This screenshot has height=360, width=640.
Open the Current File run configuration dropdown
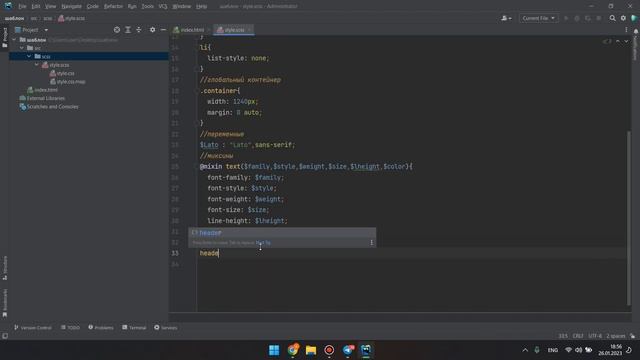click(x=538, y=18)
